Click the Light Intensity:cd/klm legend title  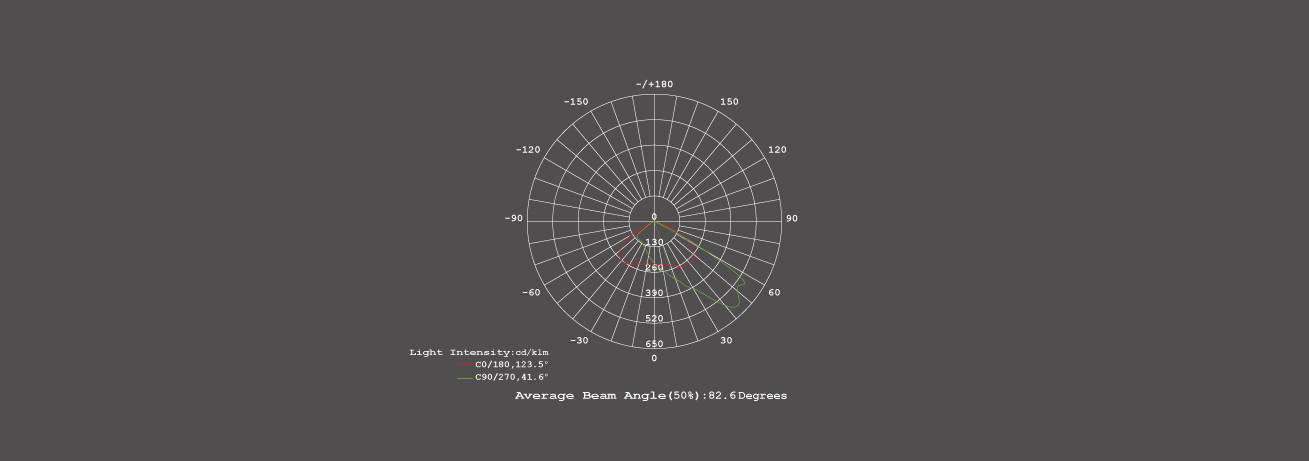479,352
